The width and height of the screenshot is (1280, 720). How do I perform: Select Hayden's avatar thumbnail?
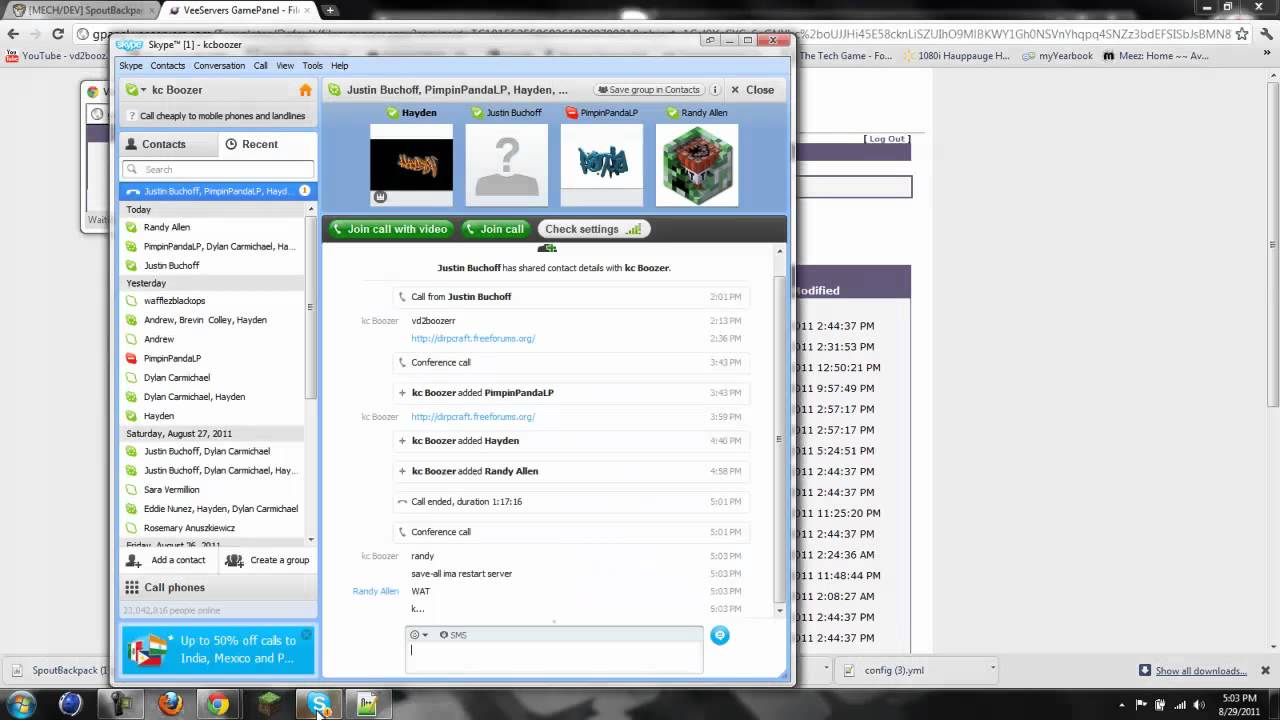(x=411, y=164)
